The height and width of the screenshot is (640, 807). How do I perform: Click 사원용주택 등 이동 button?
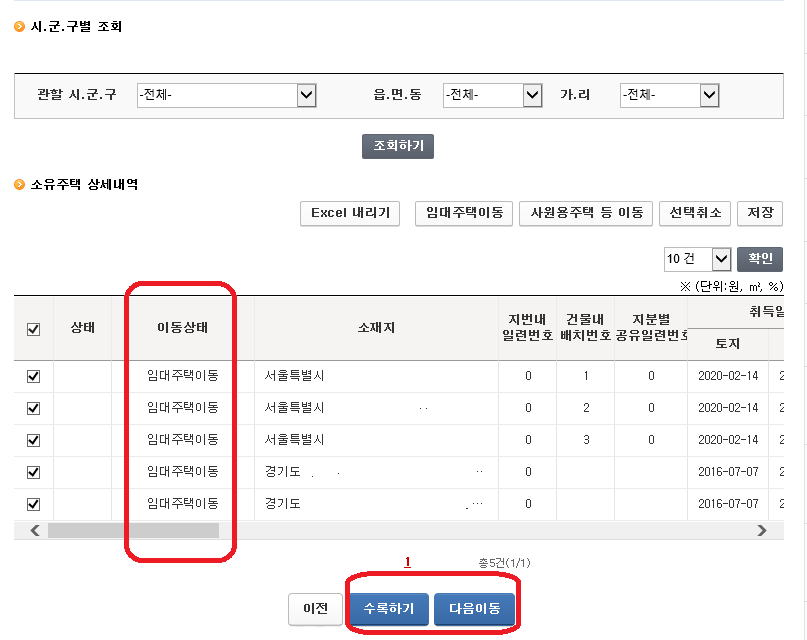pyautogui.click(x=585, y=213)
